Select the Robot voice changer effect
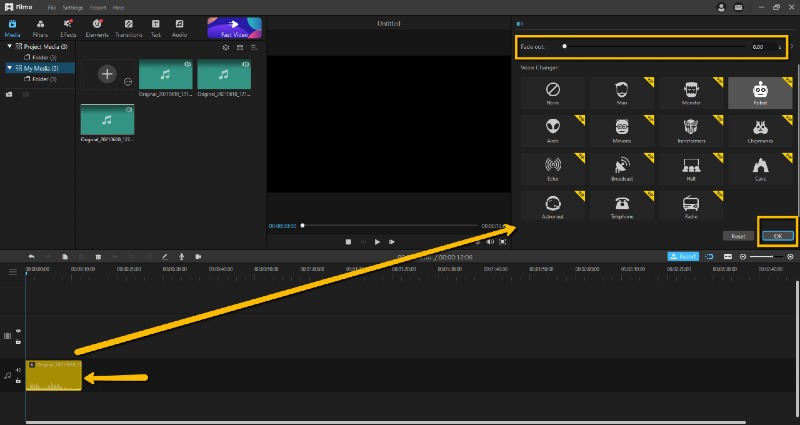The width and height of the screenshot is (800, 425). click(x=757, y=93)
